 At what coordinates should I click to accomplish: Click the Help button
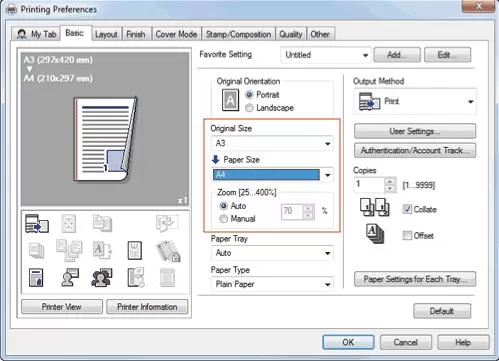463,342
